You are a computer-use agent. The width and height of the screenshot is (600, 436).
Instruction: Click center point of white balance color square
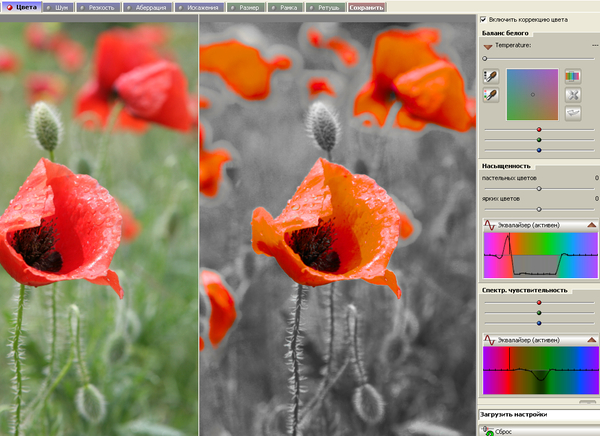pyautogui.click(x=533, y=95)
